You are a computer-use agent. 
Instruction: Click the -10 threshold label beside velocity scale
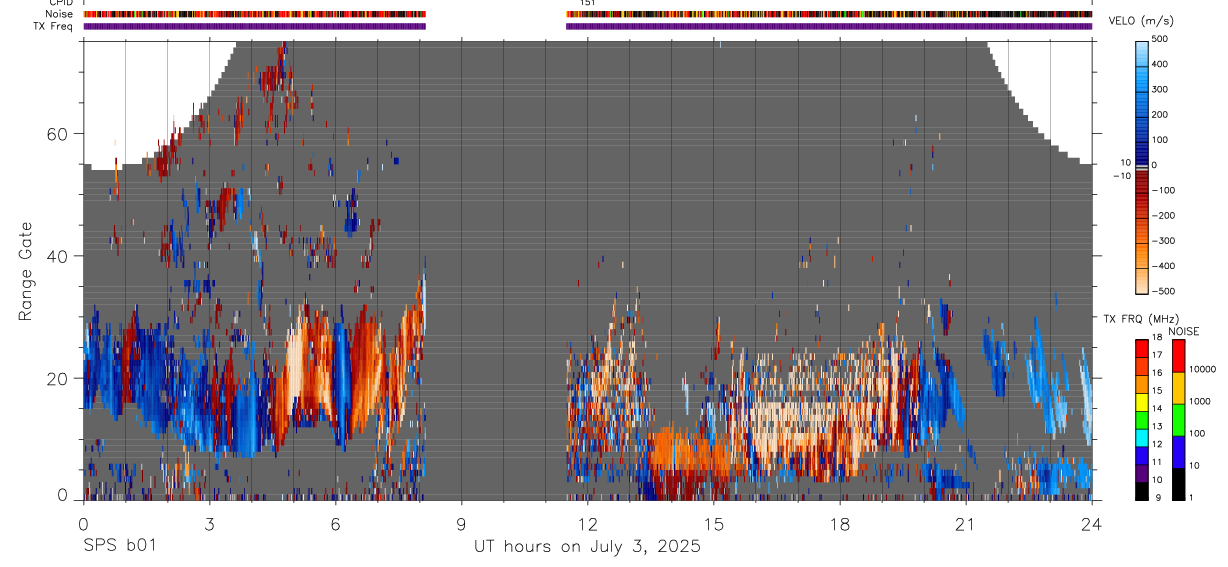1120,176
